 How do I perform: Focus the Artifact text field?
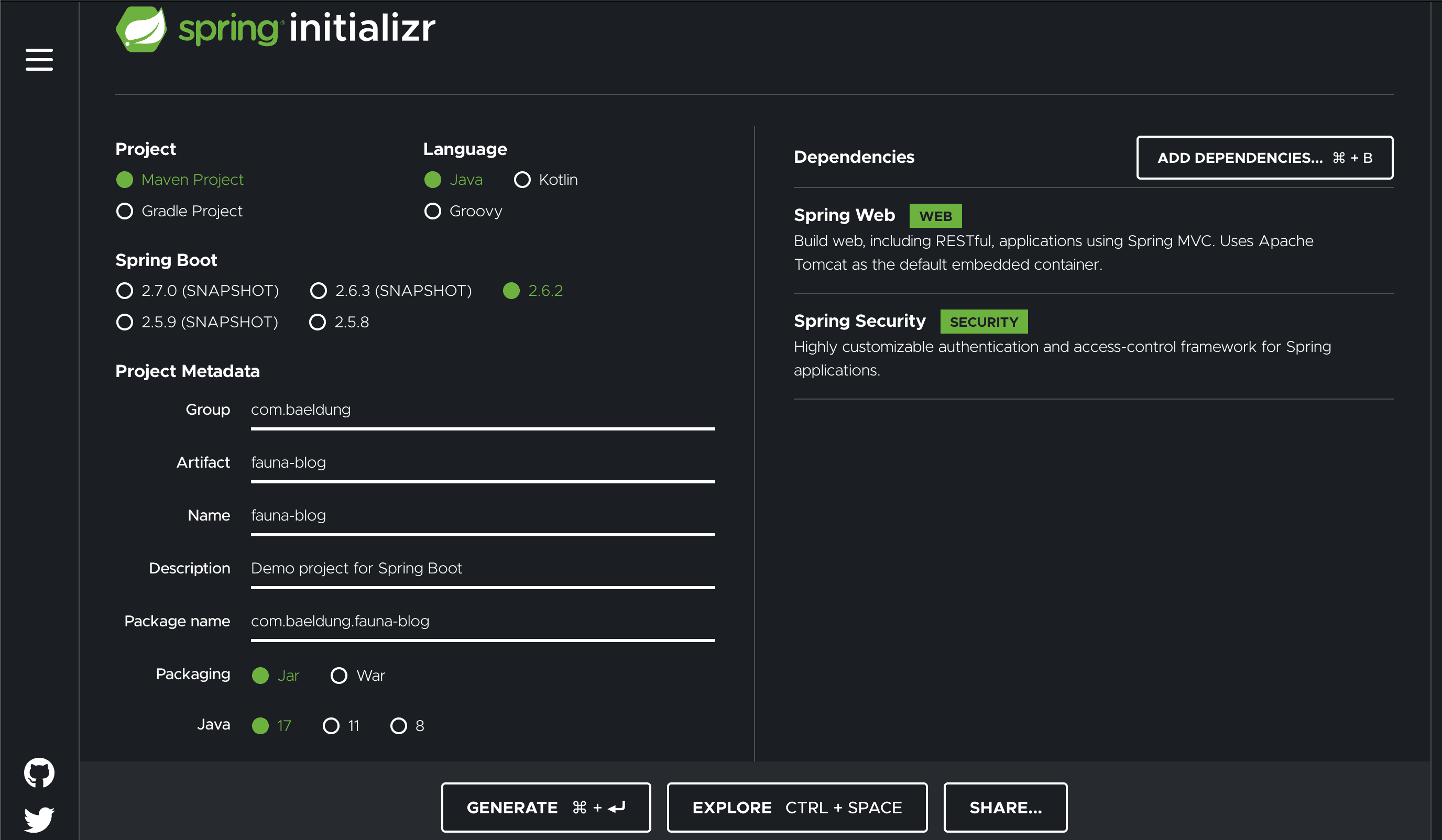tap(483, 462)
